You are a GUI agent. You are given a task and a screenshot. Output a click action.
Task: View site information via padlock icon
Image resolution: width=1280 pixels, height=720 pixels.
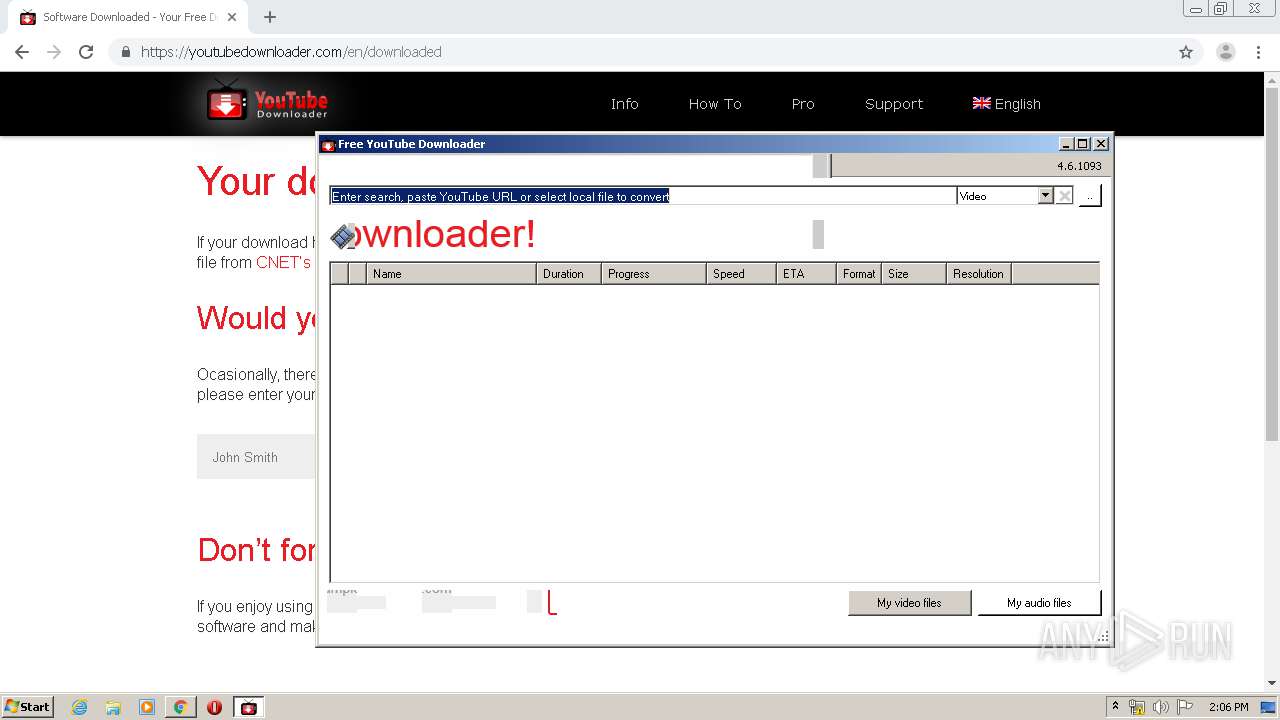(125, 52)
